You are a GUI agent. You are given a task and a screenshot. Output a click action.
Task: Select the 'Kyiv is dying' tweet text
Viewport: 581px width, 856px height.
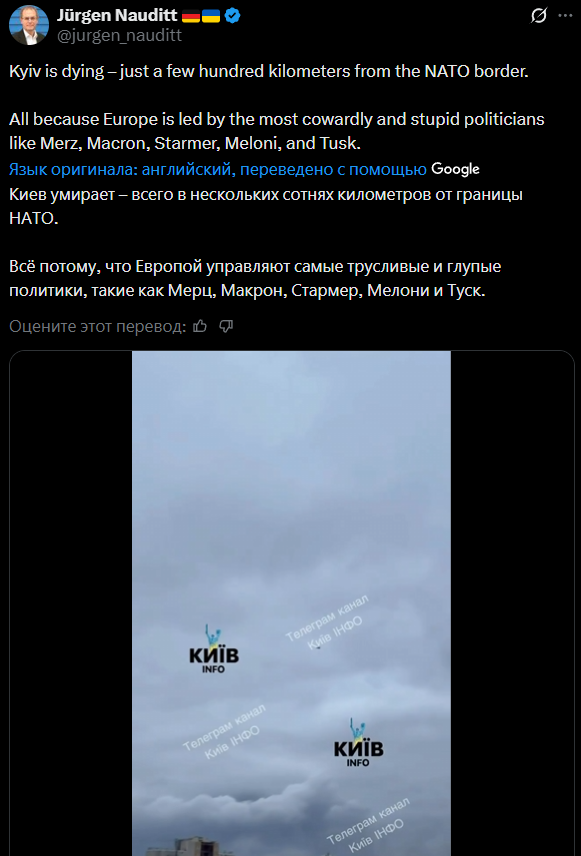pos(269,72)
